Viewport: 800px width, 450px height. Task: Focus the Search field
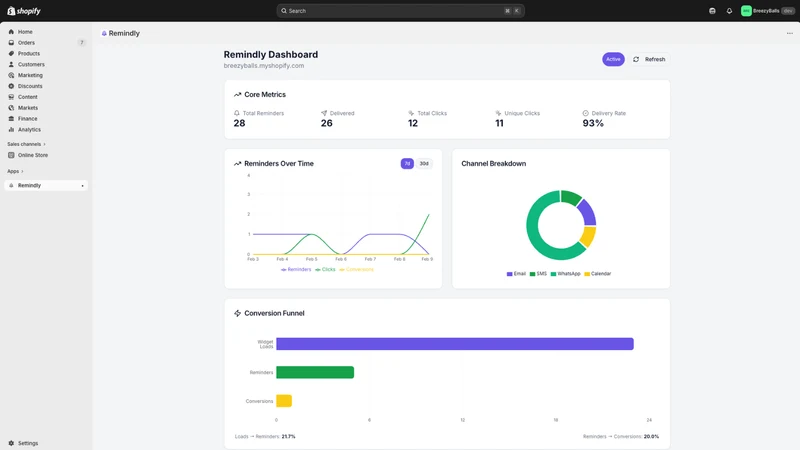point(401,11)
